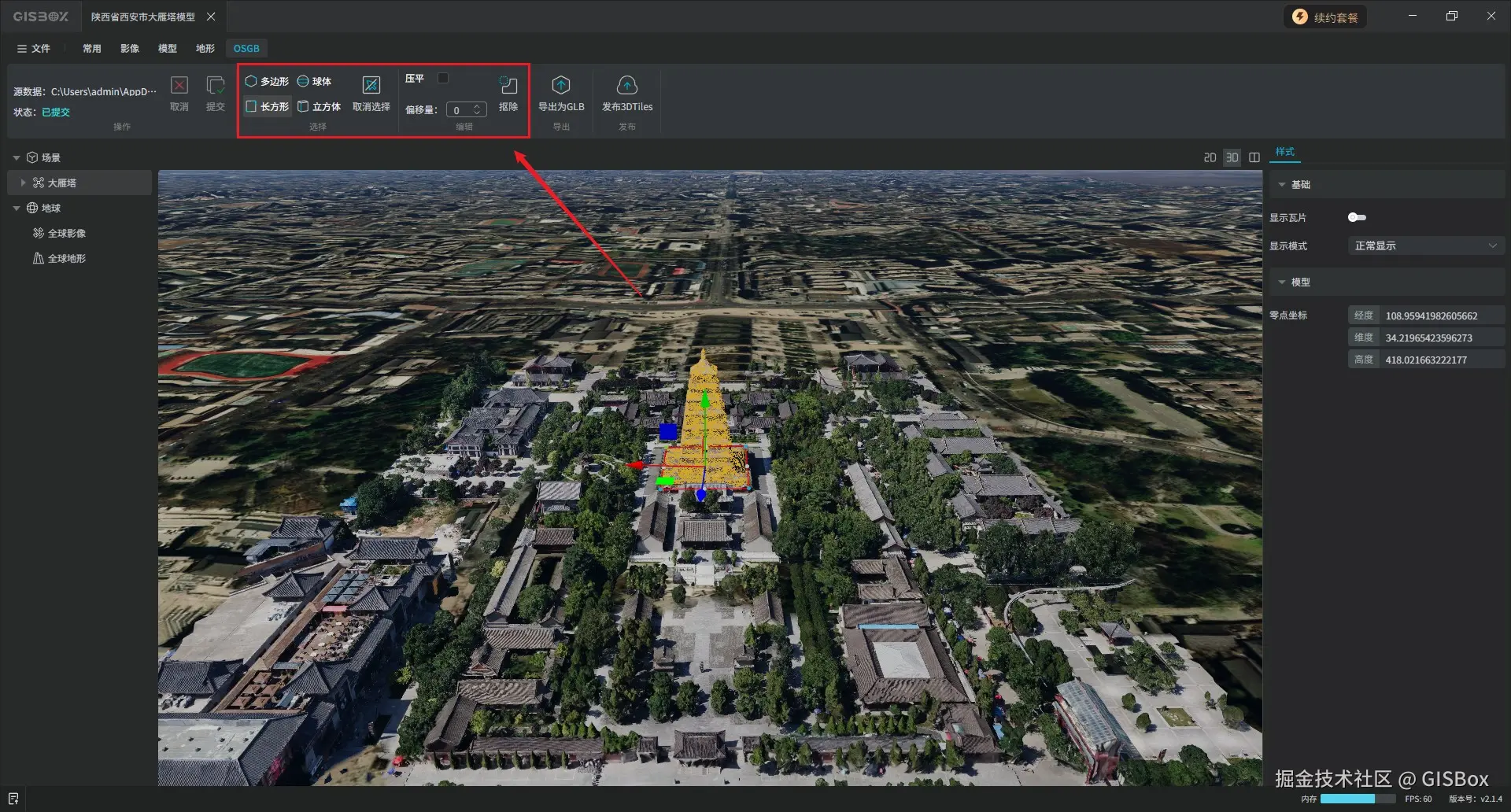Viewport: 1511px width, 812px height.
Task: Switch to split-screen view icon
Action: click(1254, 157)
